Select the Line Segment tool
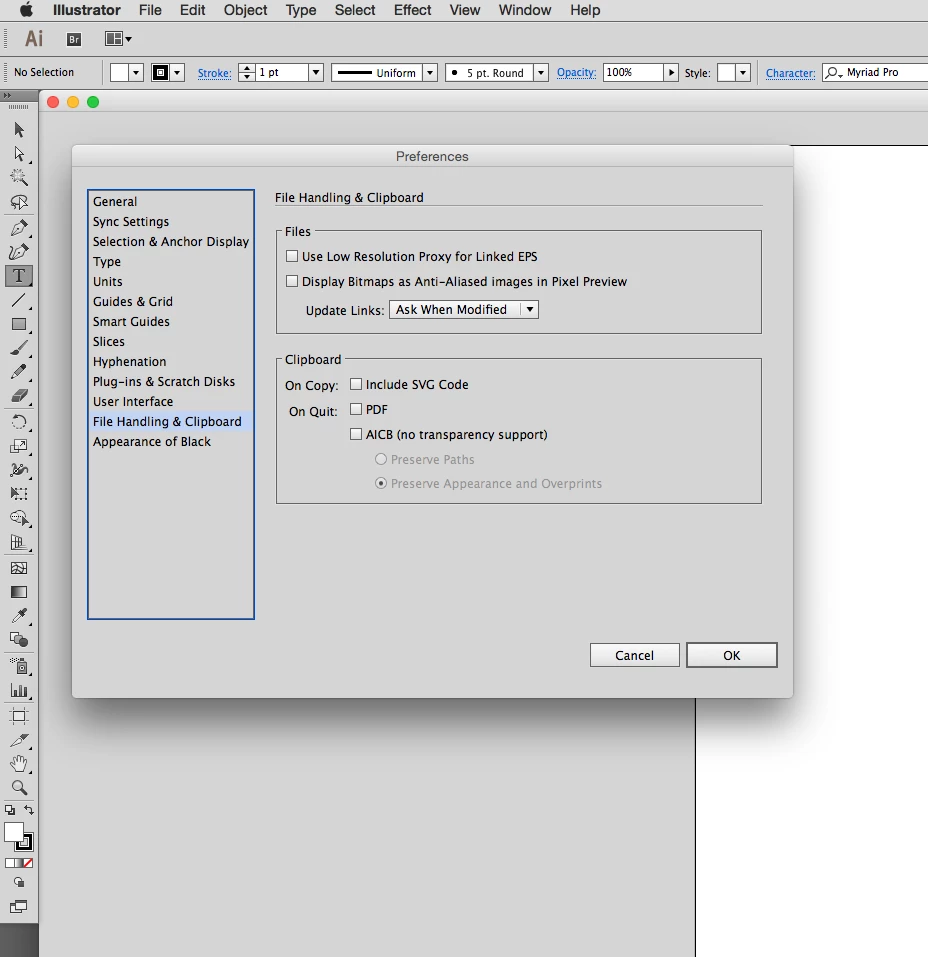 coord(19,300)
